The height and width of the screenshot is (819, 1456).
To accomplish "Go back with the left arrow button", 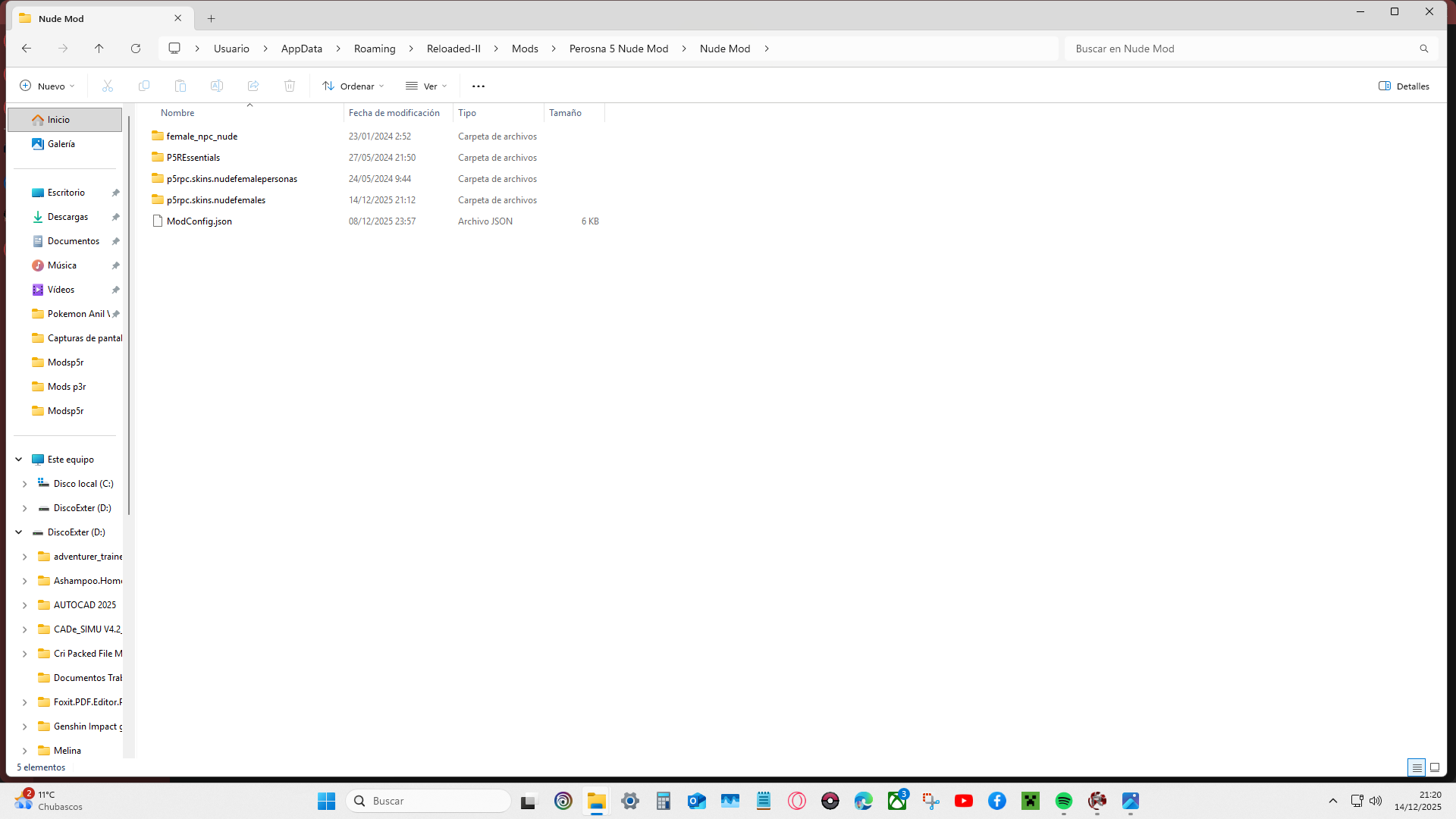I will (27, 49).
